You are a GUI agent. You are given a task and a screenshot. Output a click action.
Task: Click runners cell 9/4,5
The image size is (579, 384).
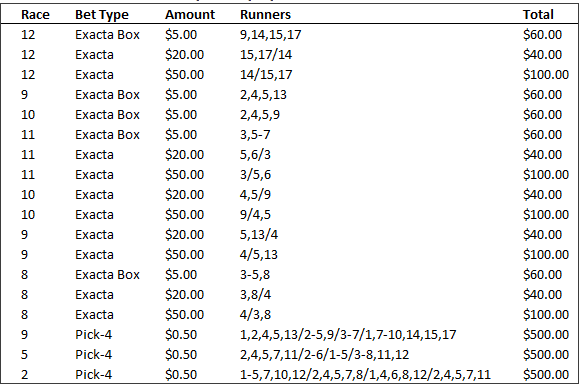255,215
